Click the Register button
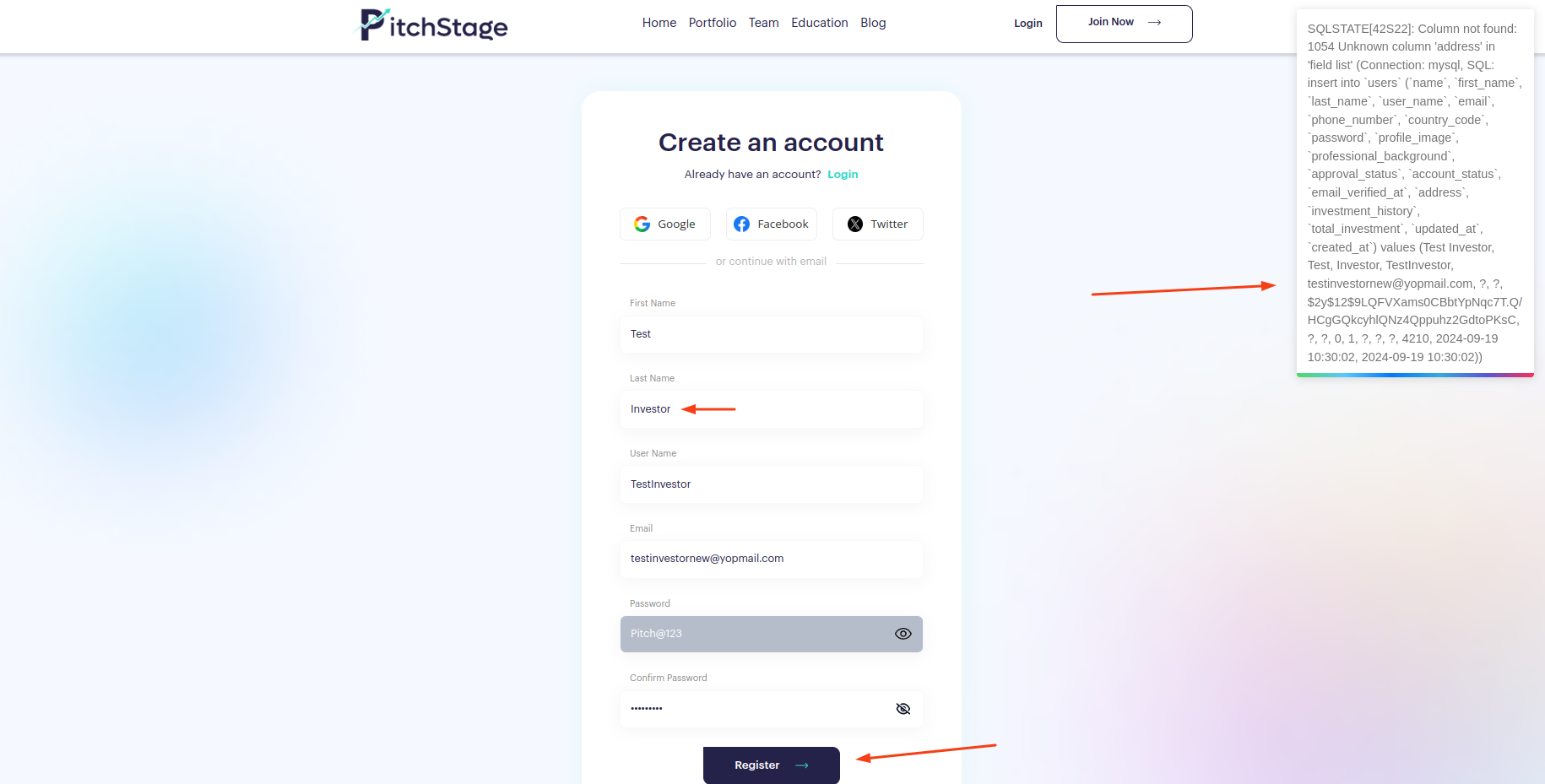The height and width of the screenshot is (784, 1545). pos(772,765)
